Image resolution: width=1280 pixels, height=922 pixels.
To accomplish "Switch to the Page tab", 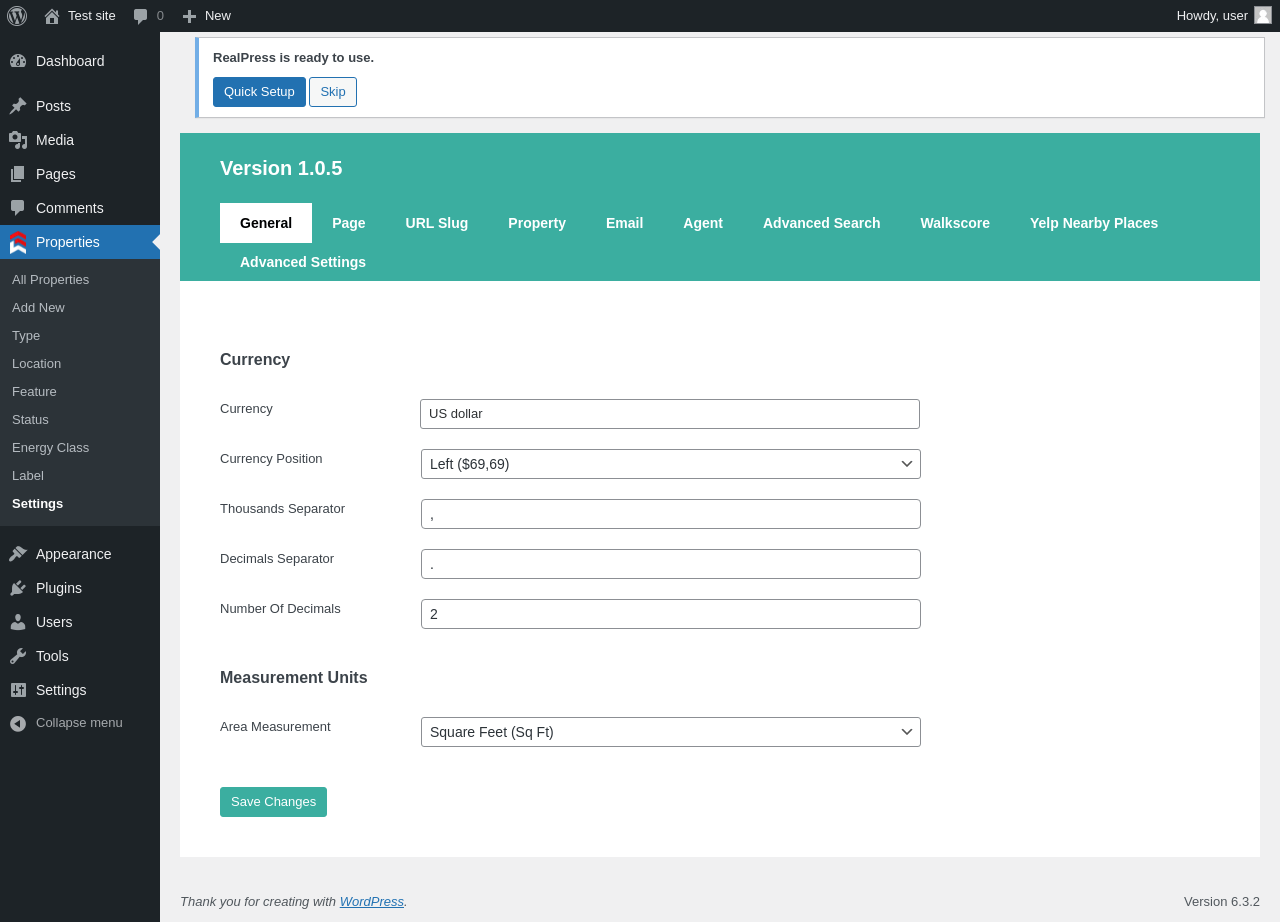I will click(x=349, y=223).
